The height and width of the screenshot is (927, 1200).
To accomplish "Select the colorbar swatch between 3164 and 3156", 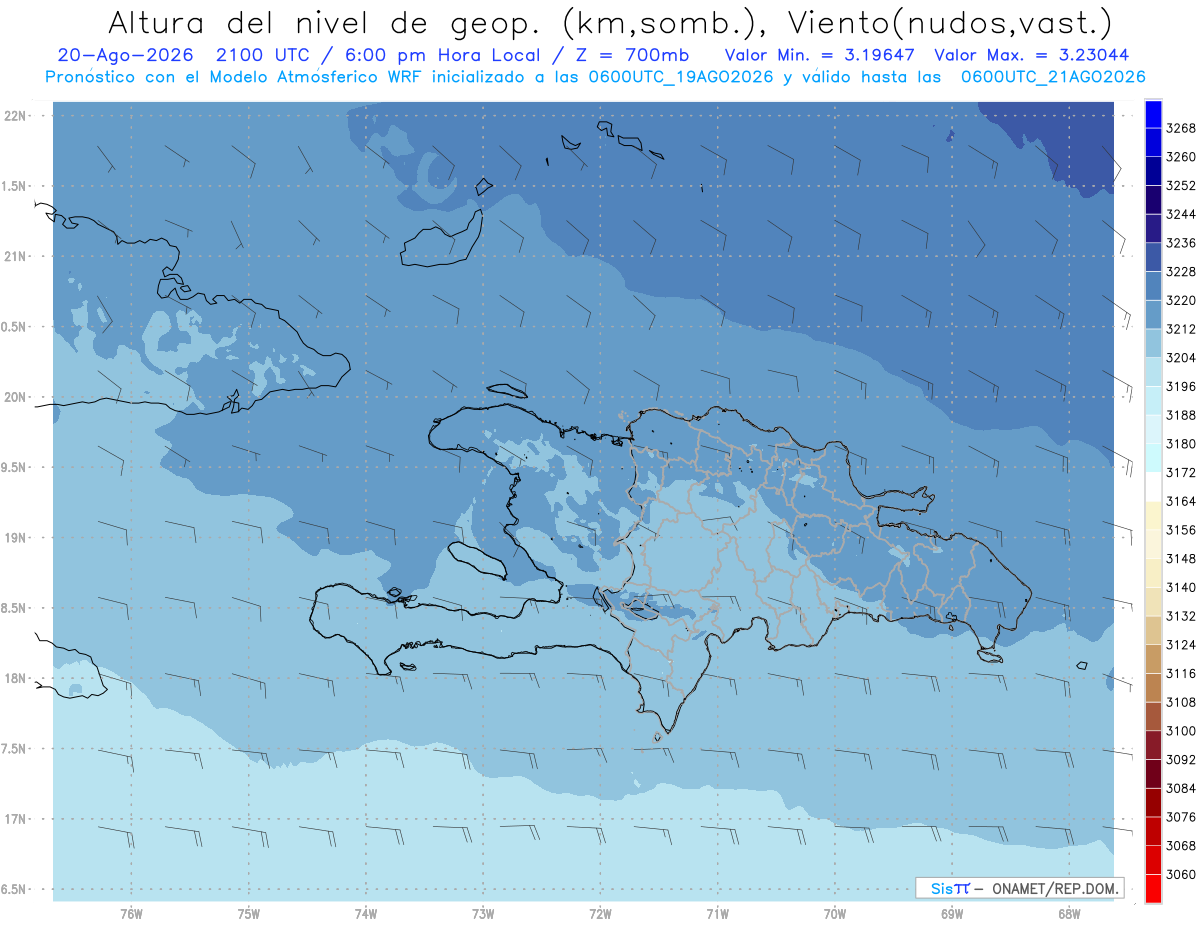I will pyautogui.click(x=1153, y=515).
